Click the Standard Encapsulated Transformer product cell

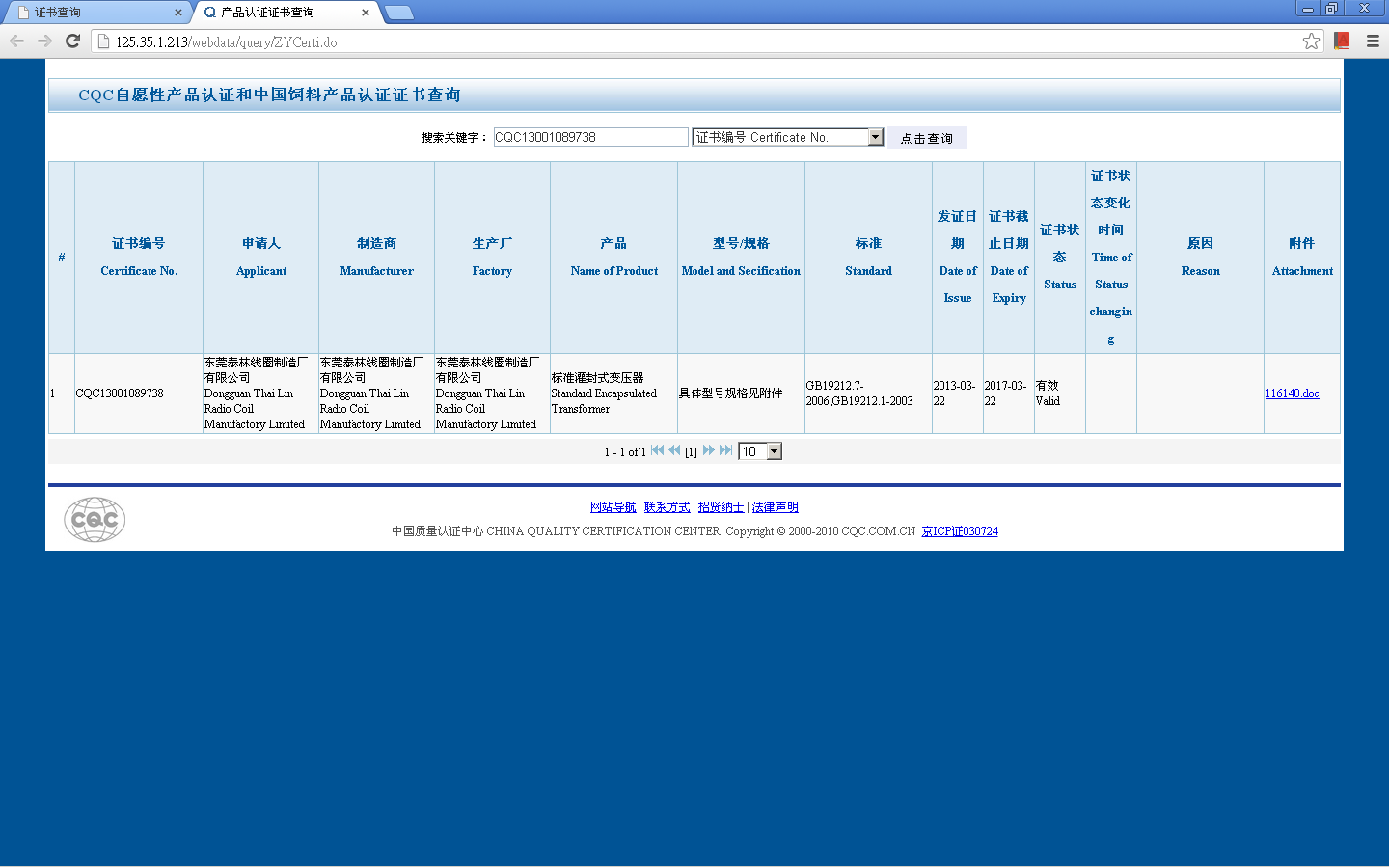click(x=614, y=393)
